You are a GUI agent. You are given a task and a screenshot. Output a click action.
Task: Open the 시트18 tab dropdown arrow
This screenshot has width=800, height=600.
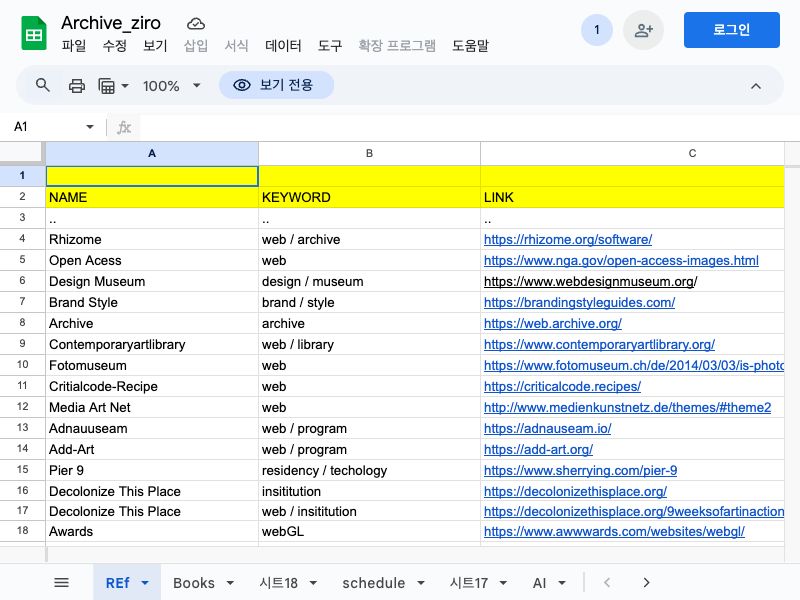313,583
